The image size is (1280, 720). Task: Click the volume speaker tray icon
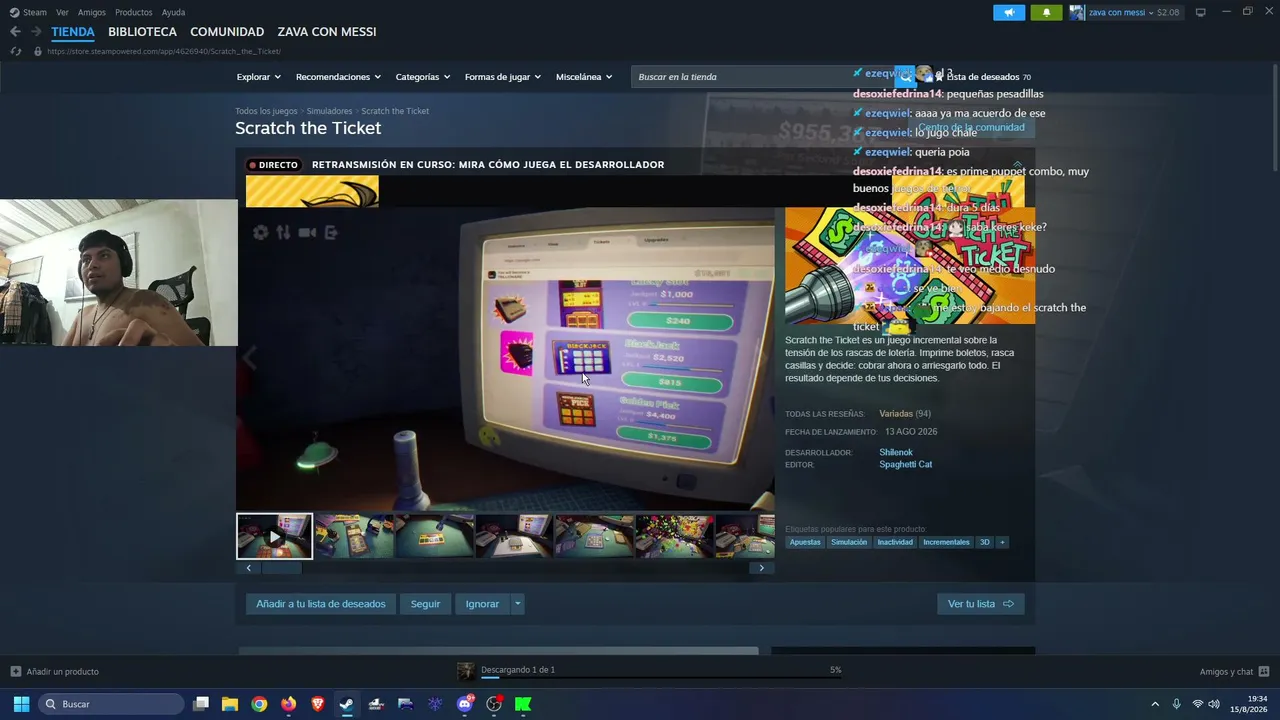(1214, 704)
